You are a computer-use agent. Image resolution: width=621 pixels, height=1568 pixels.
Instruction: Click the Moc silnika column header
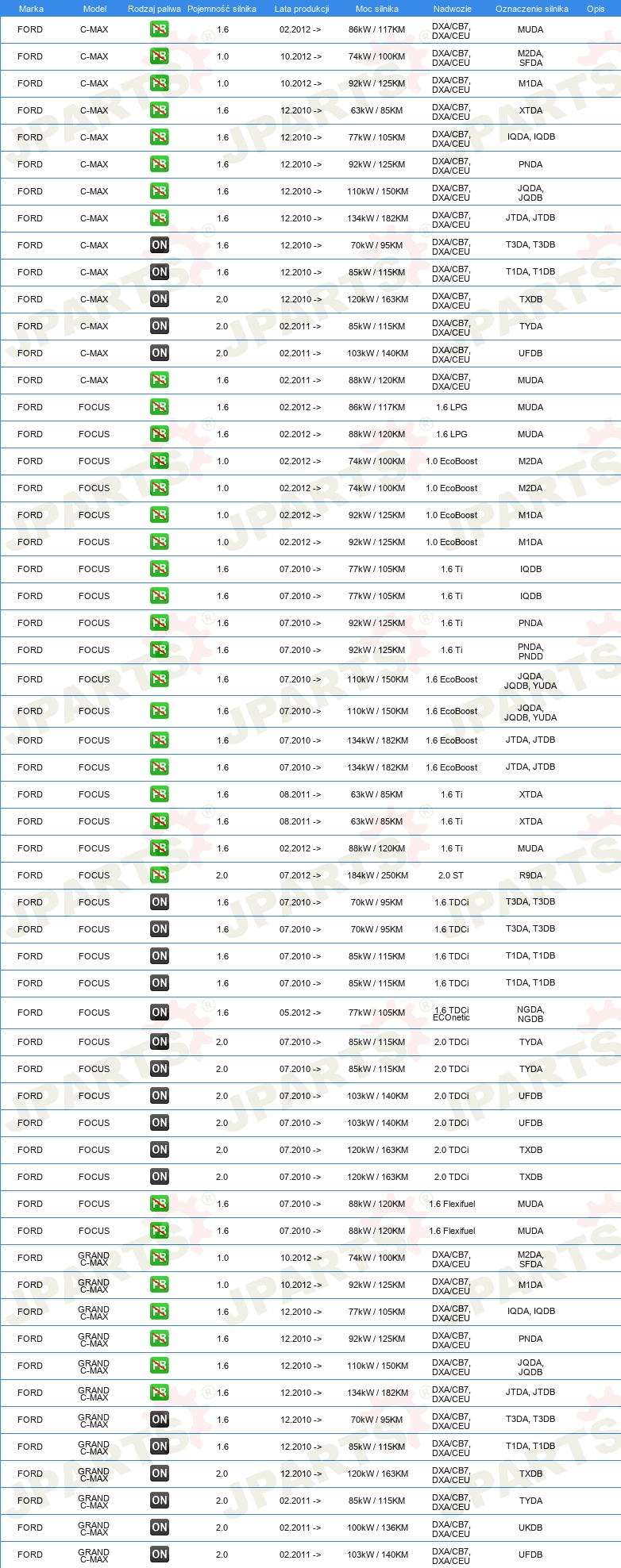[377, 9]
